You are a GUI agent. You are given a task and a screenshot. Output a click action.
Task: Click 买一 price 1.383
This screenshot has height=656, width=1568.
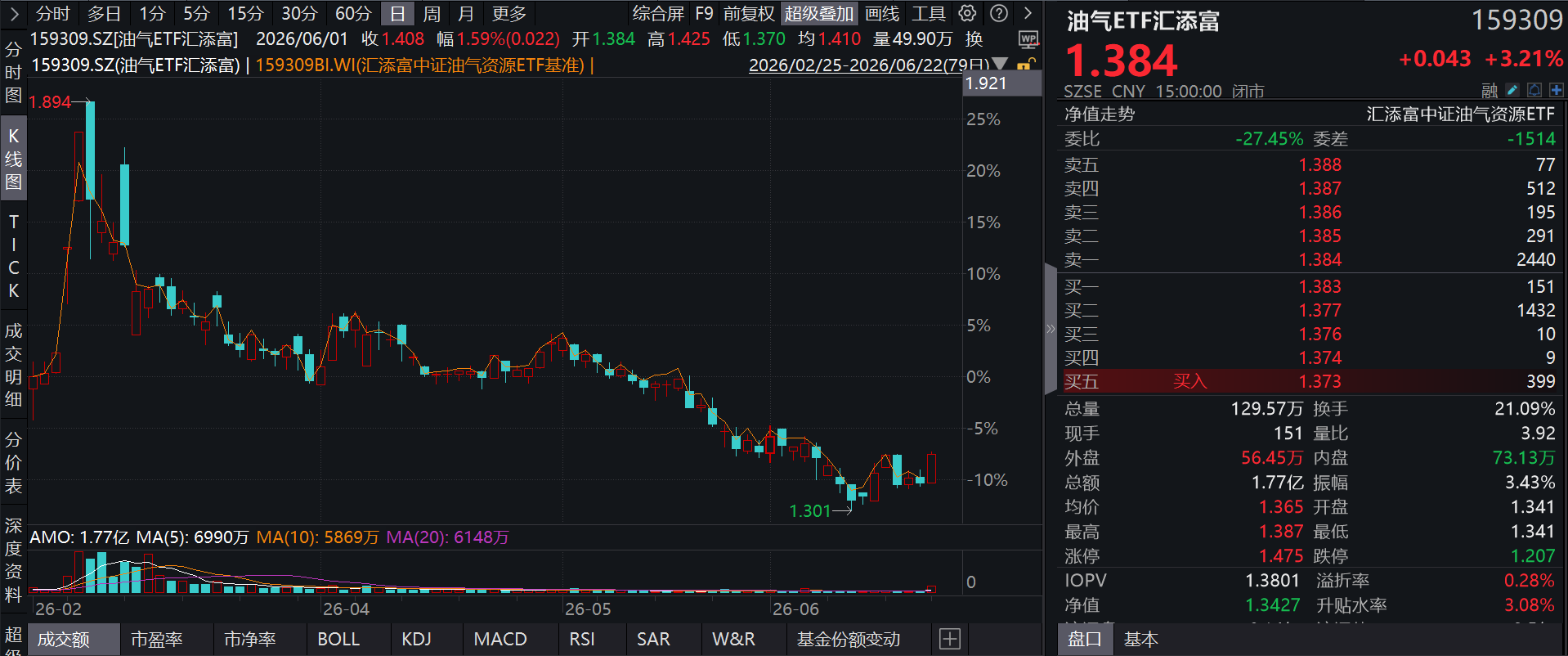(x=1319, y=286)
